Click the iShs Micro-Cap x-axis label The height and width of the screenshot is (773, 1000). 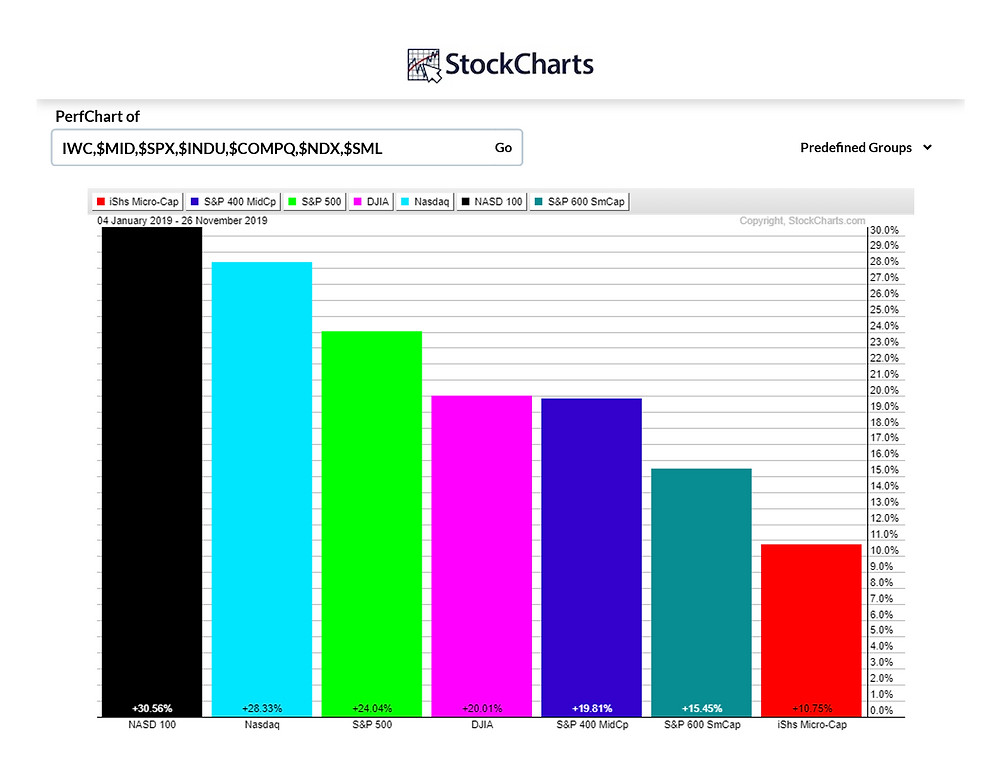pyautogui.click(x=812, y=725)
